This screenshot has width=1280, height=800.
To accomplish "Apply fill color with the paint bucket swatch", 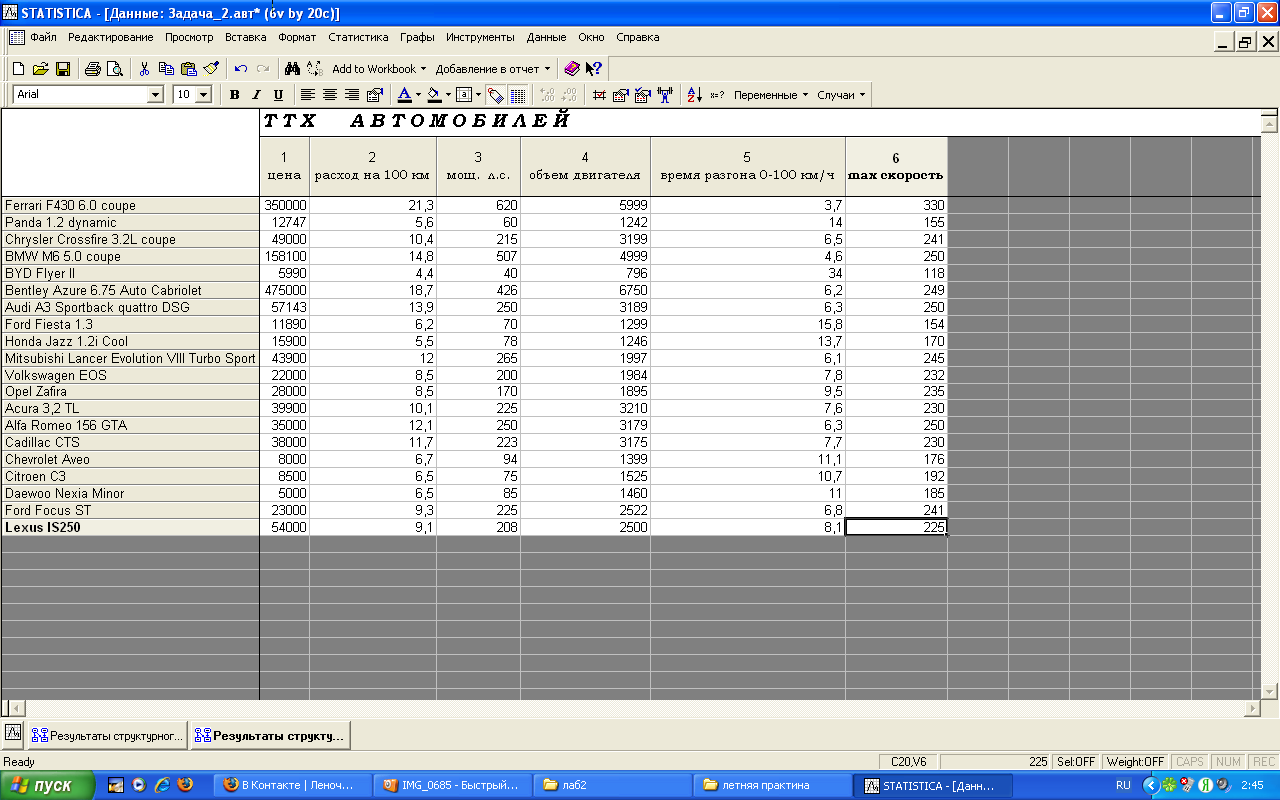I will point(434,95).
